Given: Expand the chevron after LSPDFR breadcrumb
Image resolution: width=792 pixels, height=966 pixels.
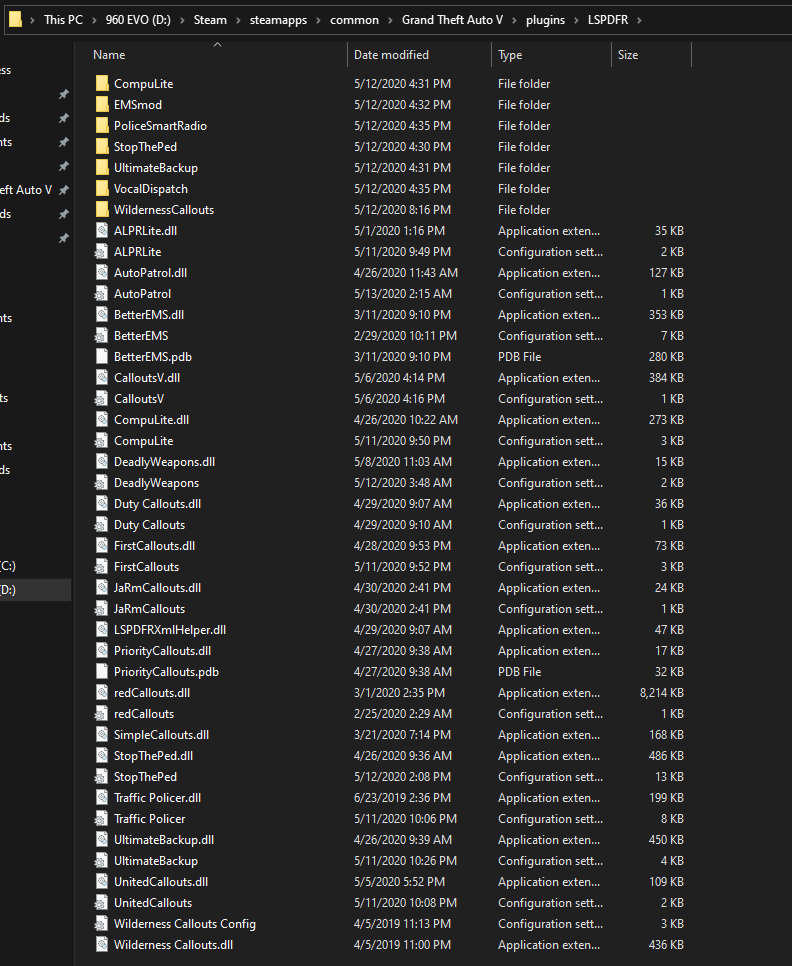Looking at the screenshot, I should [x=639, y=20].
